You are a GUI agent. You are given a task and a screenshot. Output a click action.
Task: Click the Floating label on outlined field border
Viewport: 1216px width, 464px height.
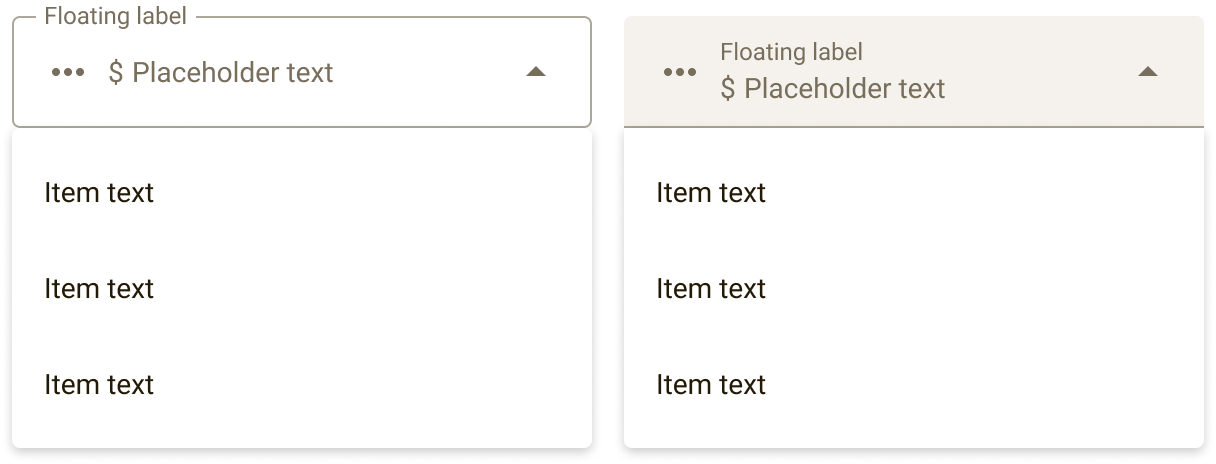click(115, 16)
